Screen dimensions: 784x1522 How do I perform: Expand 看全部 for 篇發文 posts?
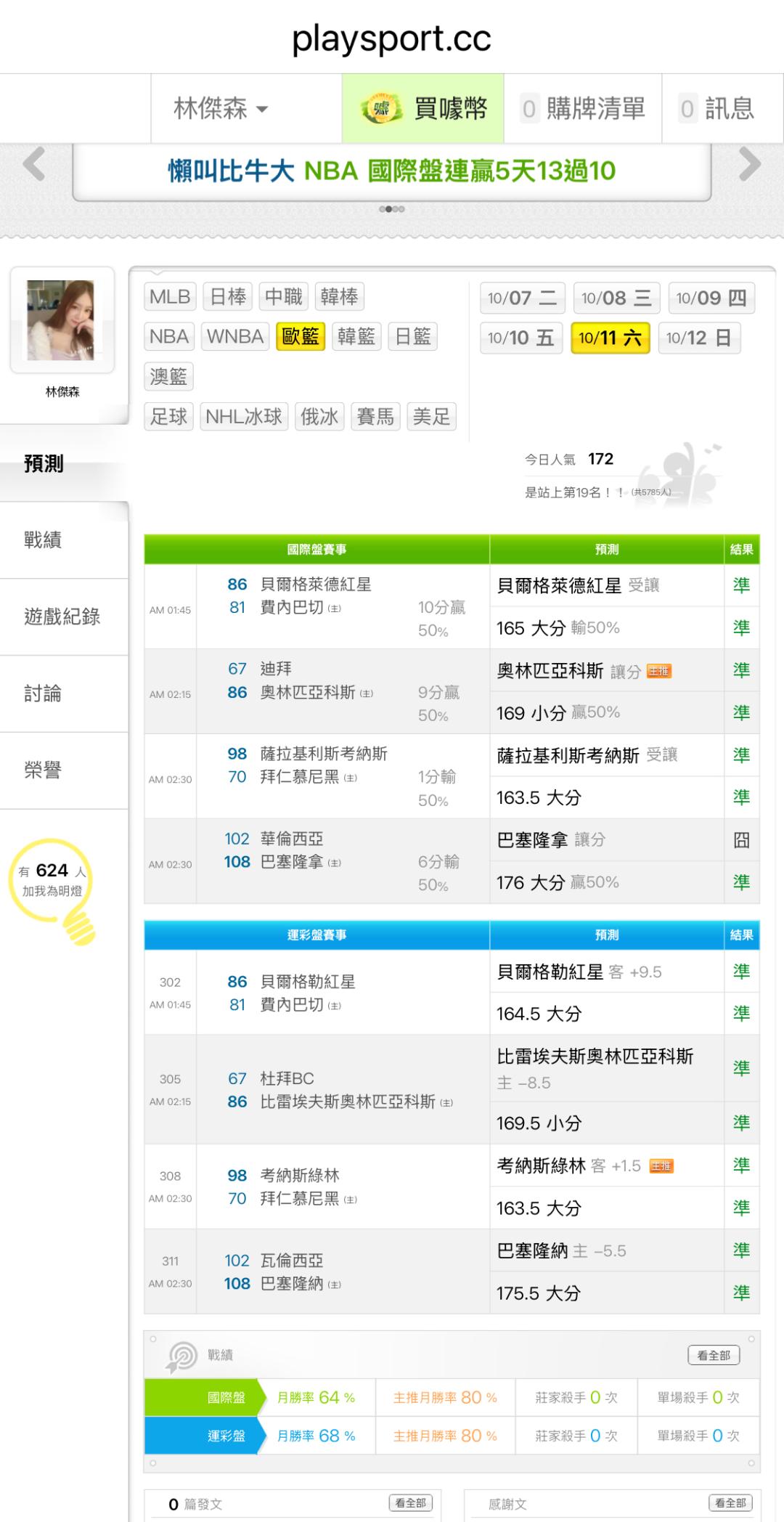(411, 1502)
